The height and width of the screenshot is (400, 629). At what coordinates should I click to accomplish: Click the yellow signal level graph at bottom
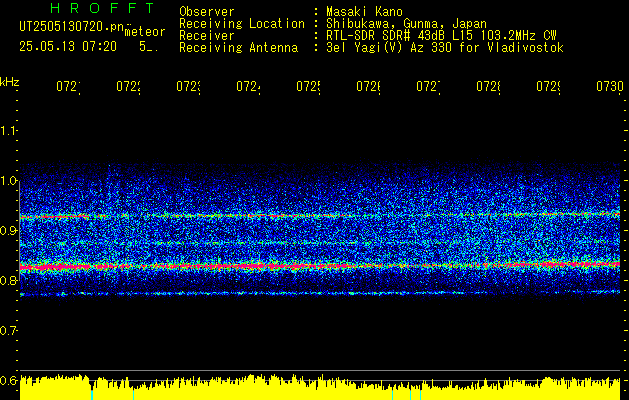click(x=320, y=387)
